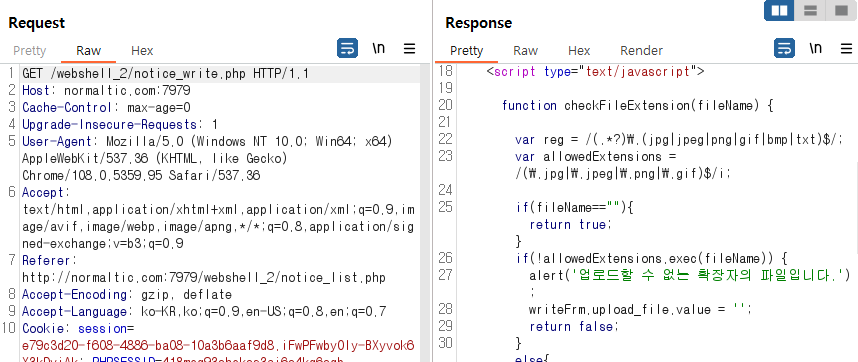This screenshot has width=858, height=362.
Task: Switch to Request Raw tab
Action: coord(88,51)
